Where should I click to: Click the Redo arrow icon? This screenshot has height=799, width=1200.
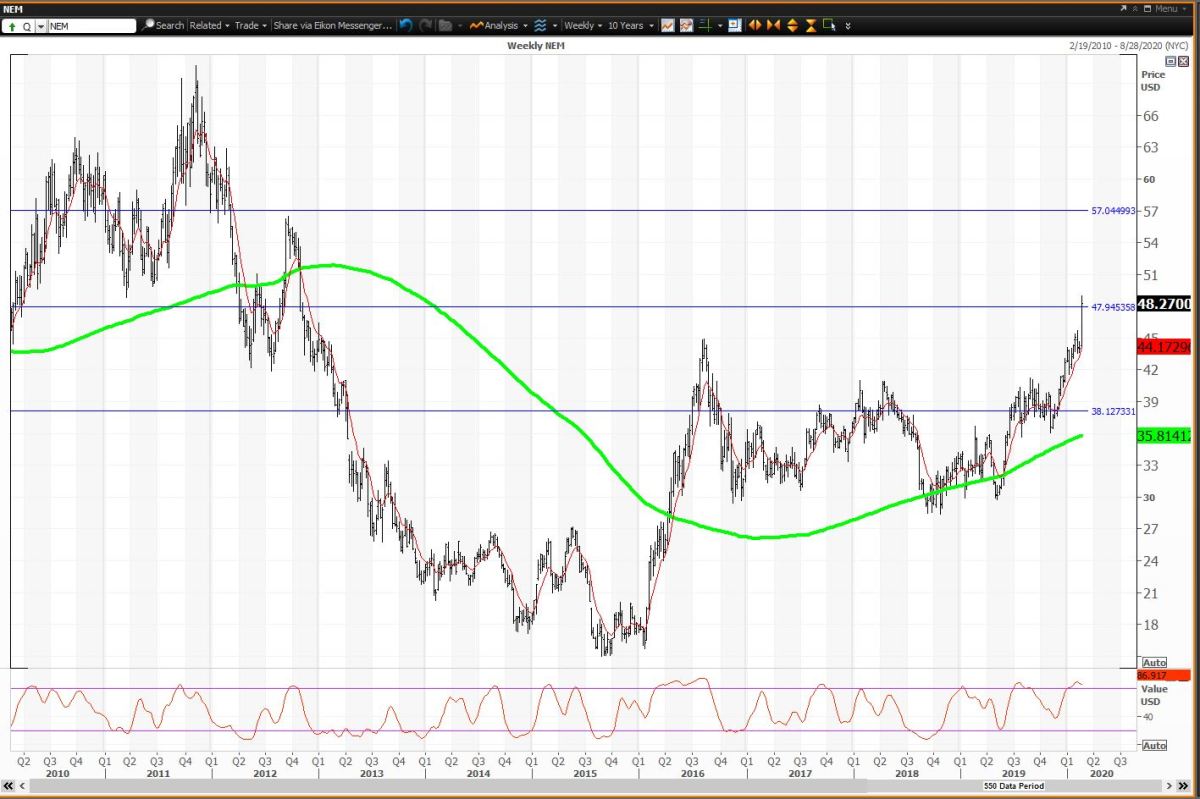pyautogui.click(x=425, y=25)
